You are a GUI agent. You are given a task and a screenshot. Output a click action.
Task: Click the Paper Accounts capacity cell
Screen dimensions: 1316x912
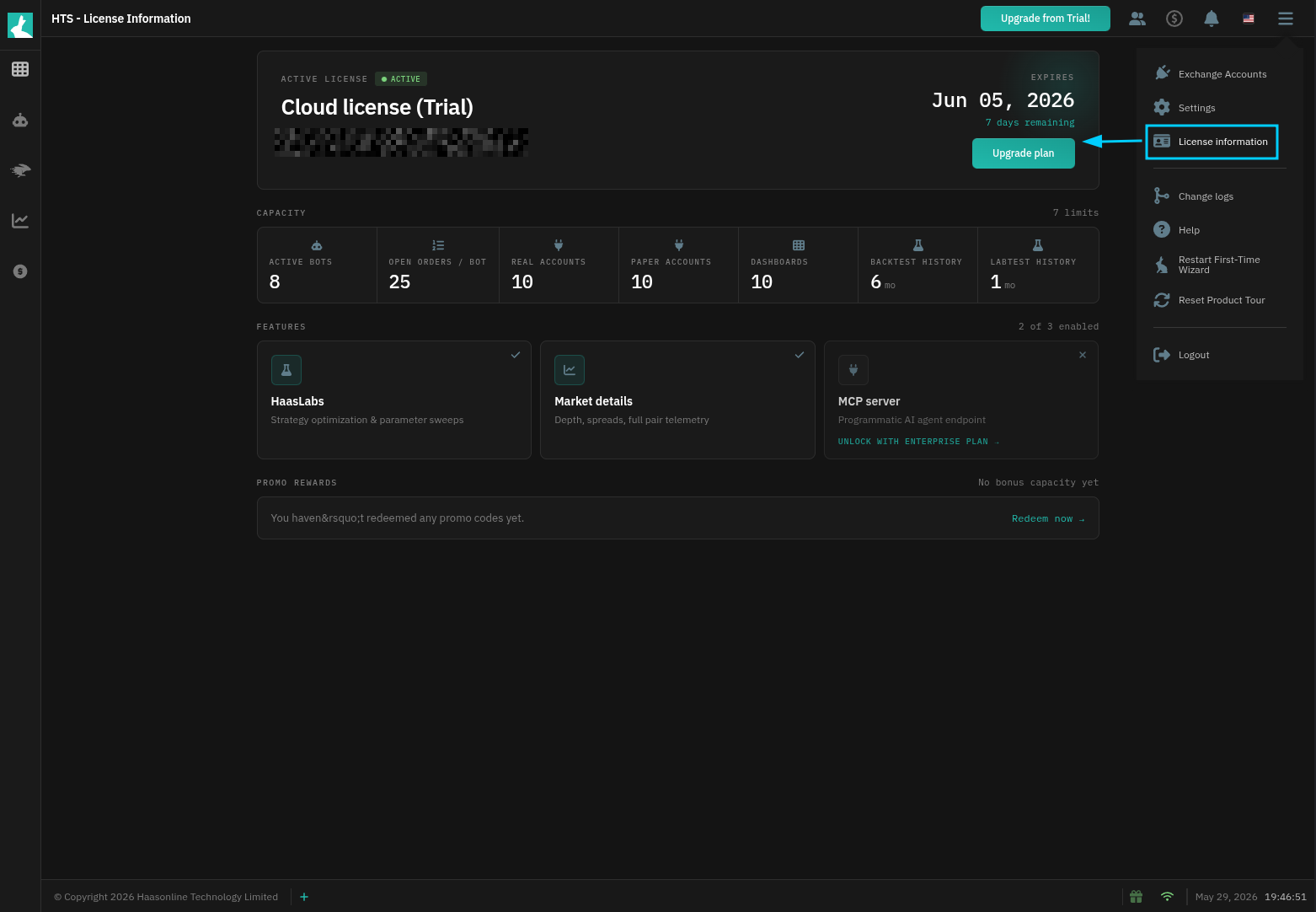(679, 265)
